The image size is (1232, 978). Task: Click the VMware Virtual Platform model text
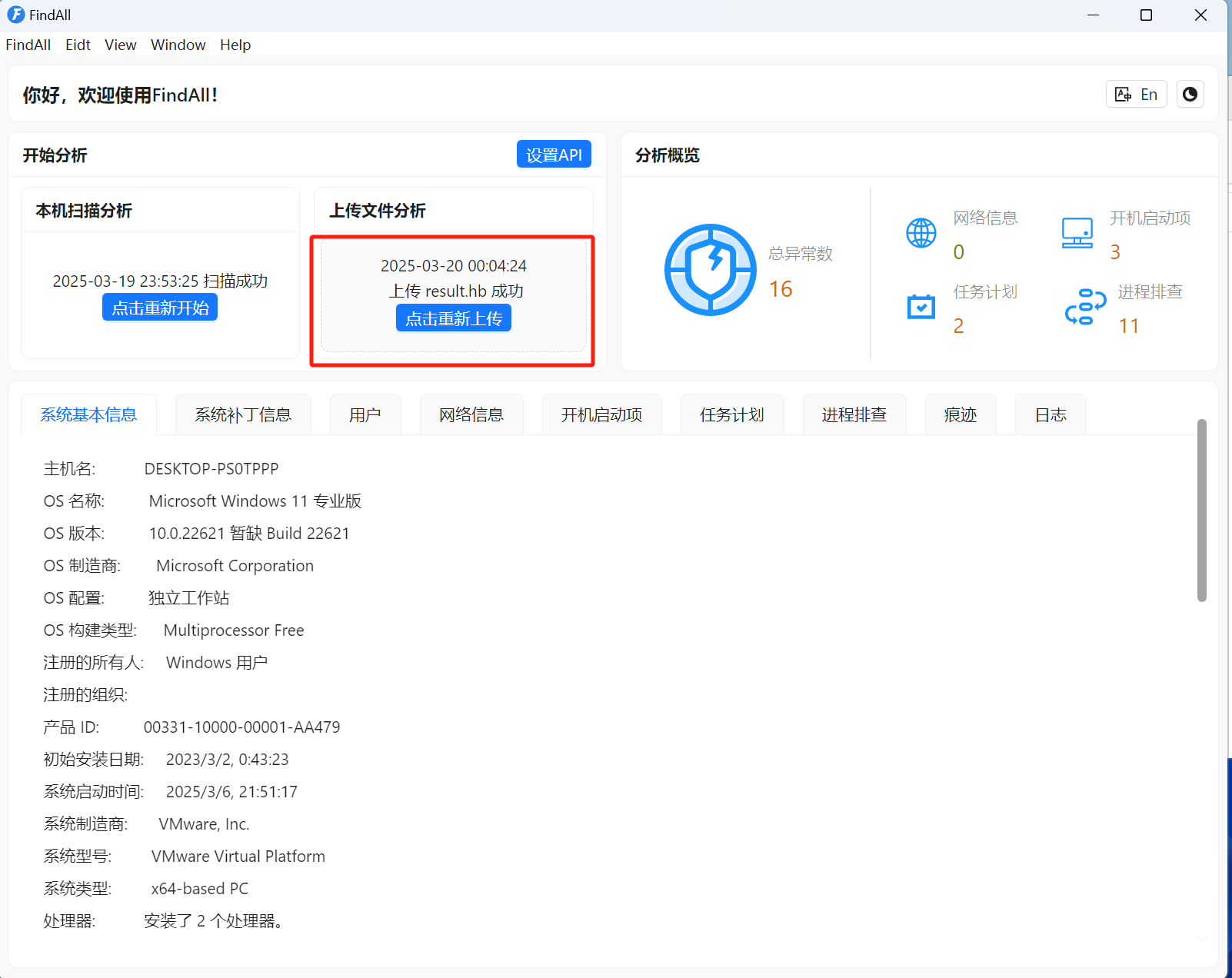point(238,857)
